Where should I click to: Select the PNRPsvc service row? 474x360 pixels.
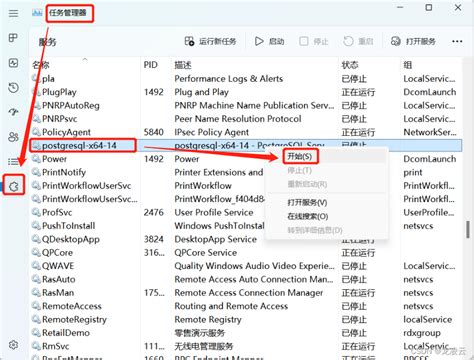[246, 119]
